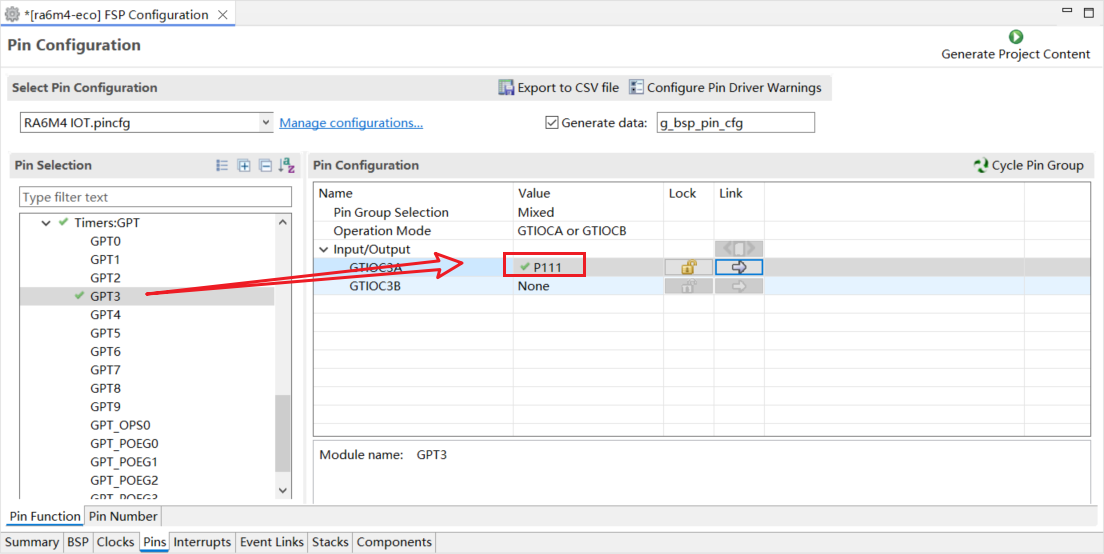Switch to the Pin Number tab
The image size is (1104, 554).
coord(123,516)
